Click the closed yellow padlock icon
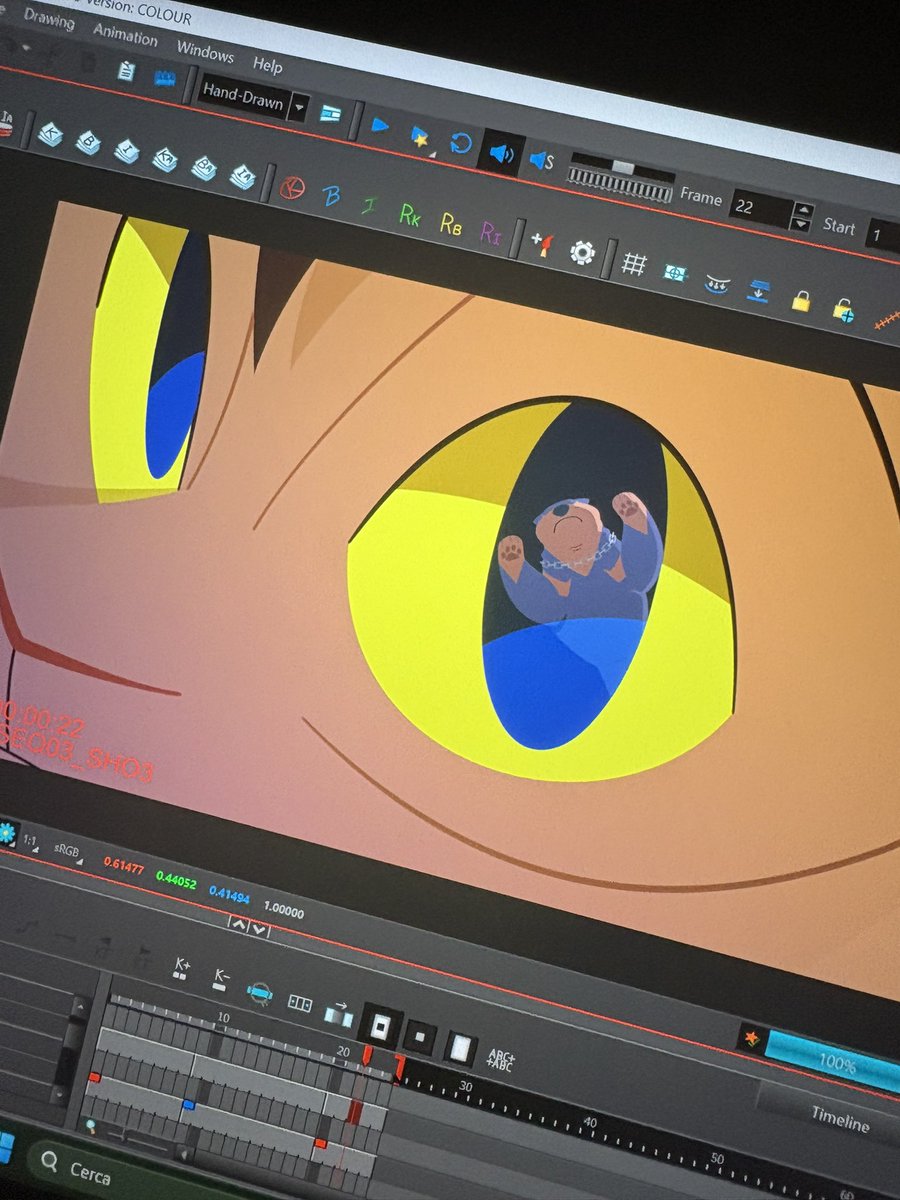This screenshot has height=1200, width=900. click(x=800, y=300)
